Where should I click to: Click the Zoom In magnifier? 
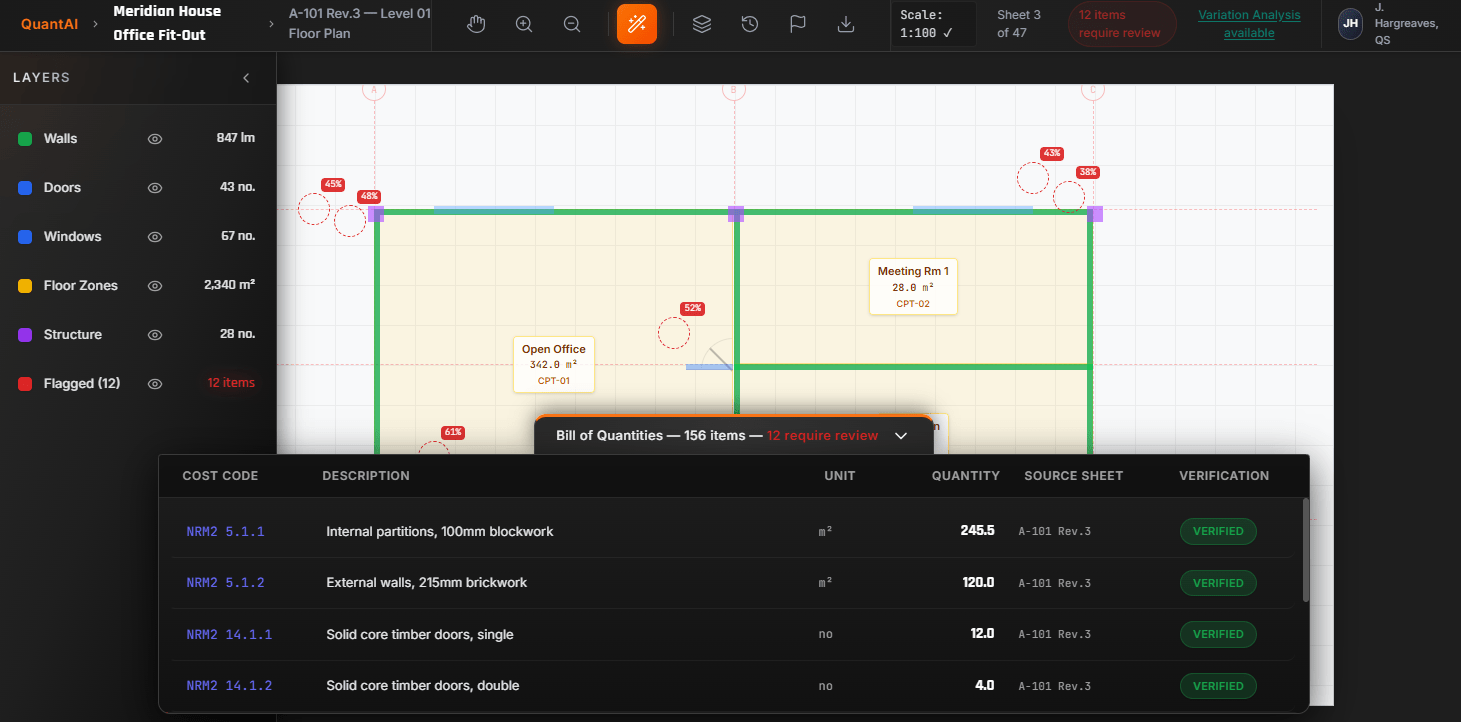523,24
